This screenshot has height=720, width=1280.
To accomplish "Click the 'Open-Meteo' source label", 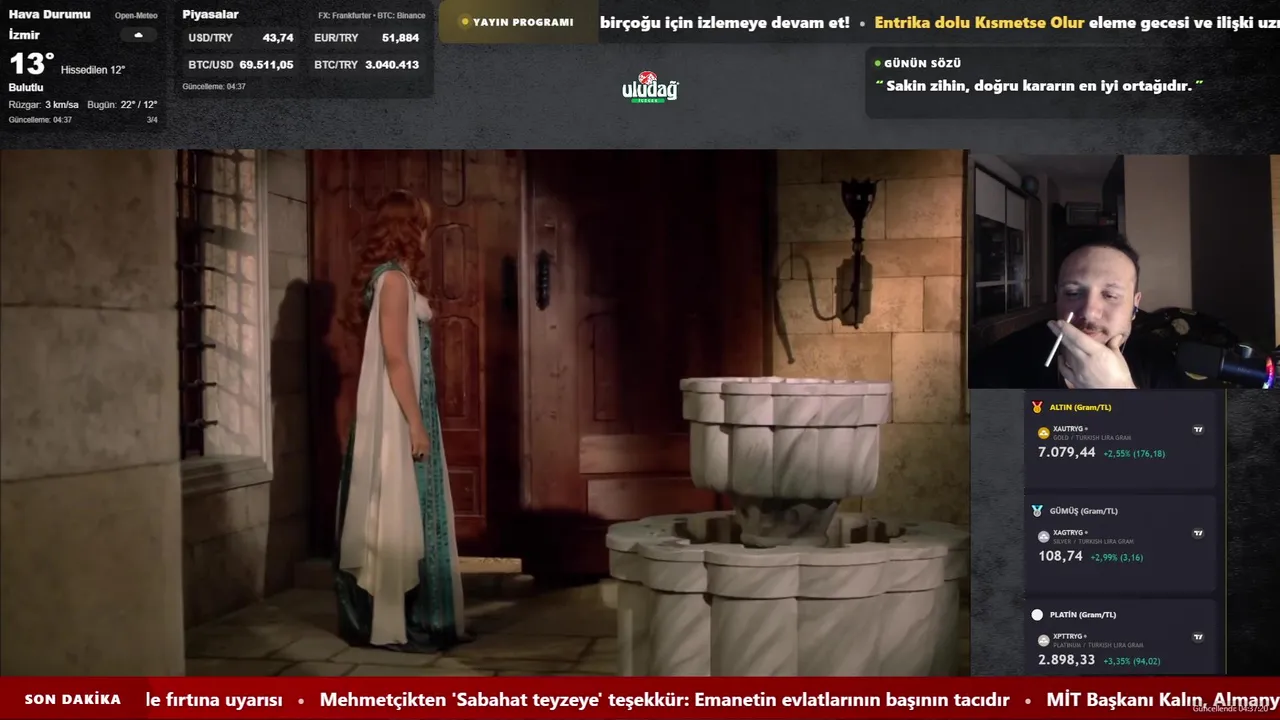I will (136, 16).
